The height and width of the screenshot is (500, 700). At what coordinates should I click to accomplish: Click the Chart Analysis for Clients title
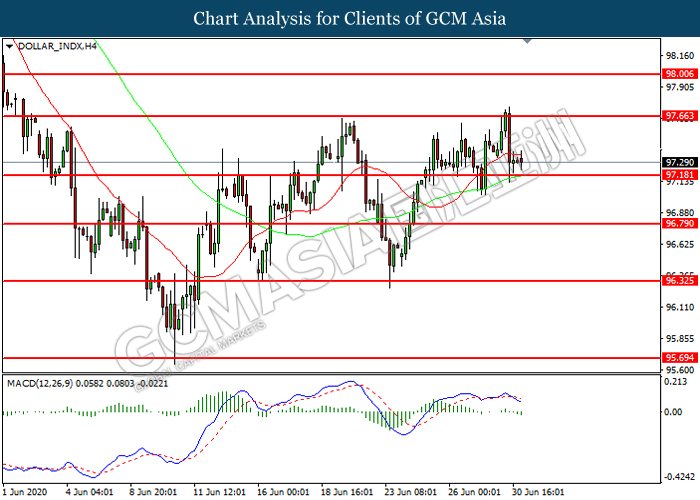tap(350, 19)
